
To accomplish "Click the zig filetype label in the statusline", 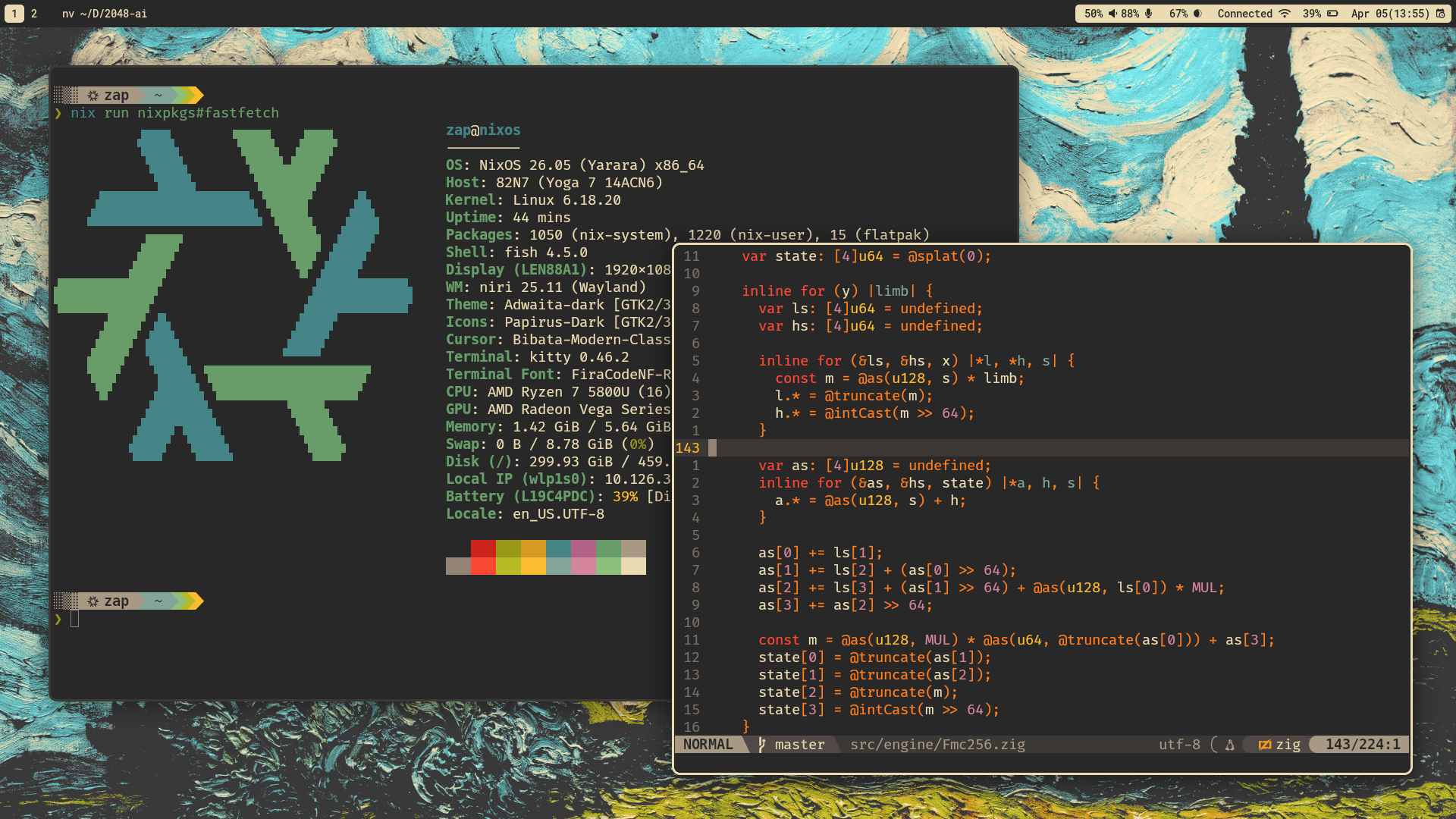I will point(1288,745).
